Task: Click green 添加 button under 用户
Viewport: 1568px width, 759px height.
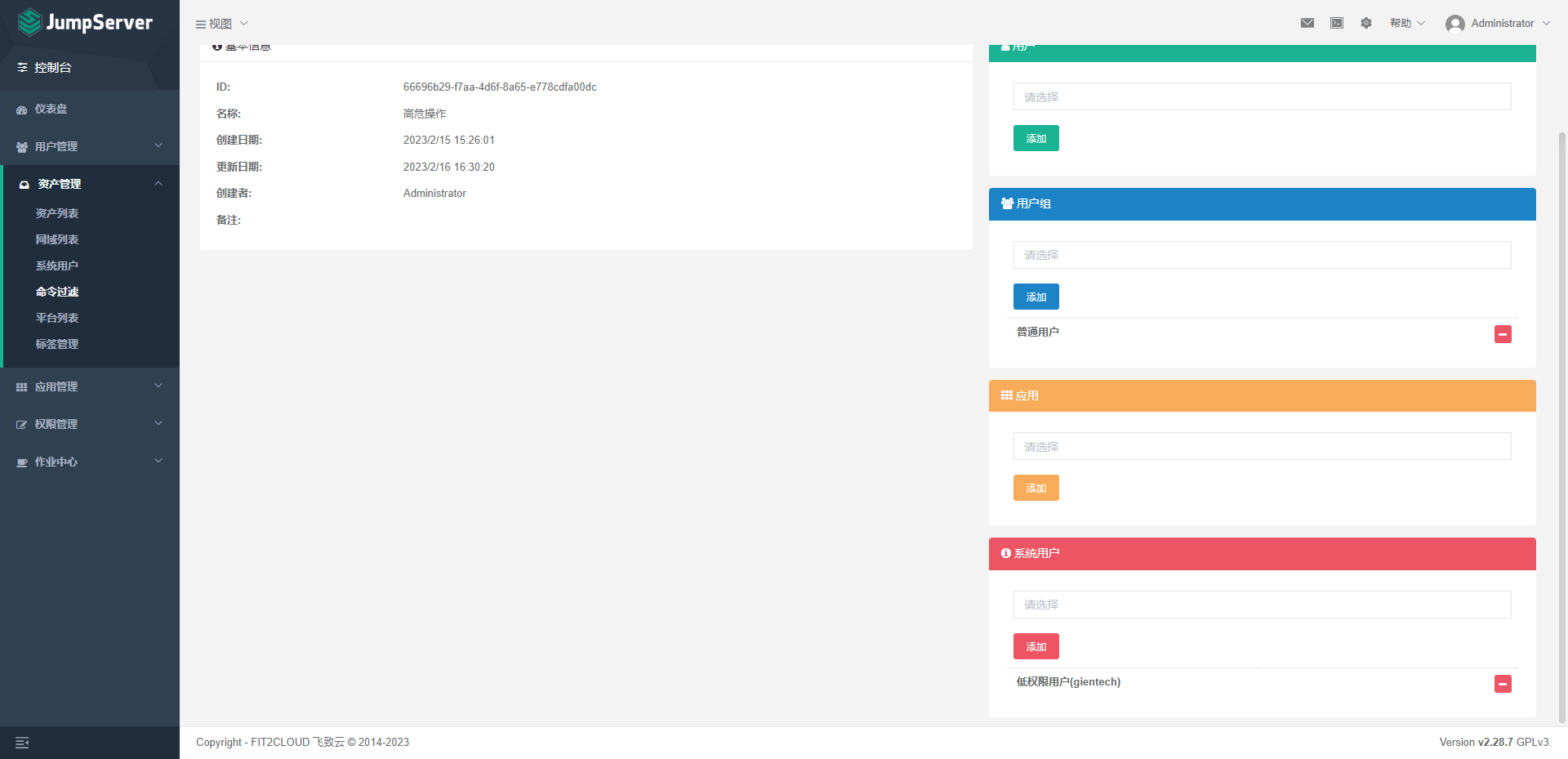Action: coord(1036,138)
